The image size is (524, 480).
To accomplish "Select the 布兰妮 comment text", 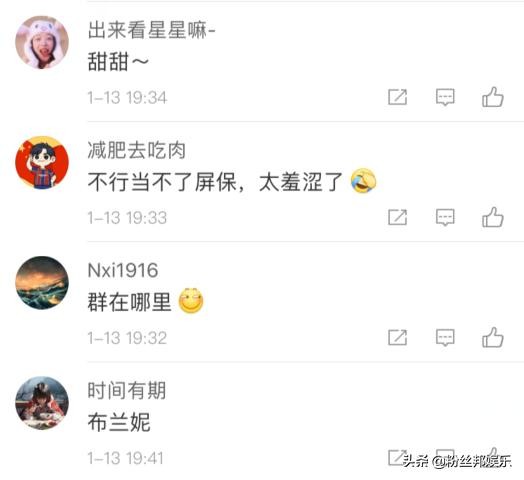I will pyautogui.click(x=119, y=422).
